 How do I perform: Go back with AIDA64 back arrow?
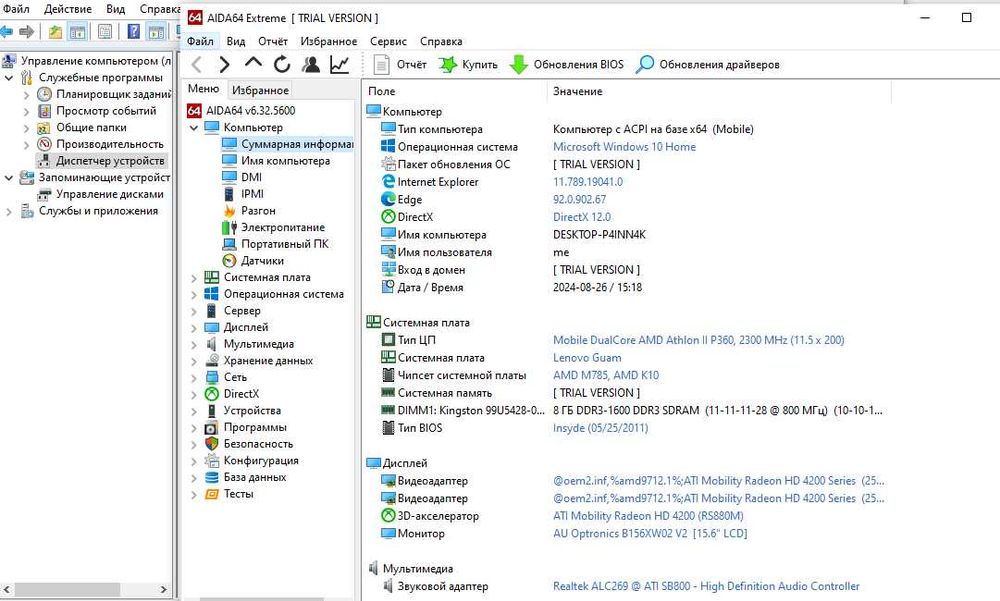tap(196, 64)
